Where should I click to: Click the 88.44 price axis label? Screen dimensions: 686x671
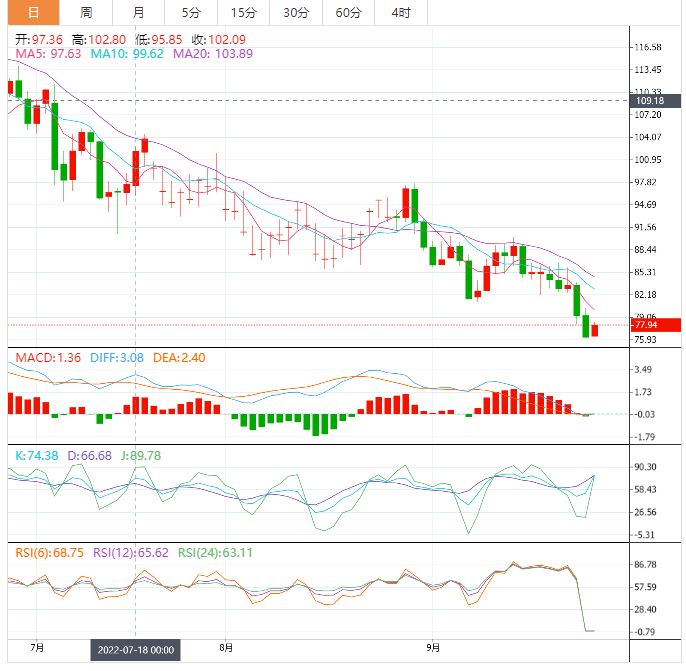coord(645,250)
